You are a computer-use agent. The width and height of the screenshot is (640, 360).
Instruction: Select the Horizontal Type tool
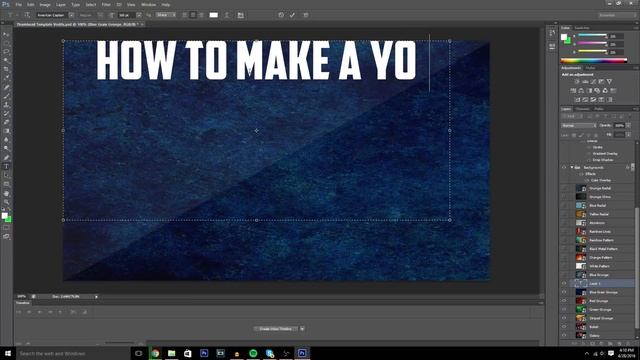tap(6, 167)
